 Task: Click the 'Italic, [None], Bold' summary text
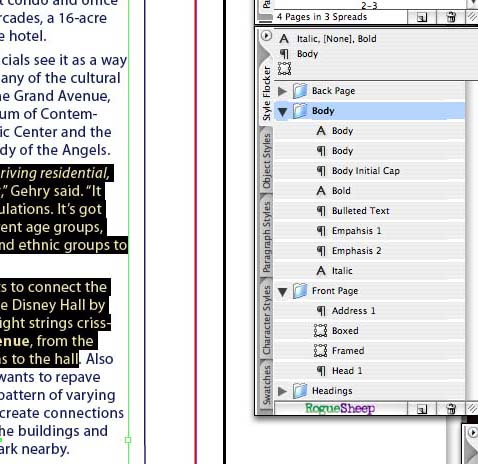337,39
